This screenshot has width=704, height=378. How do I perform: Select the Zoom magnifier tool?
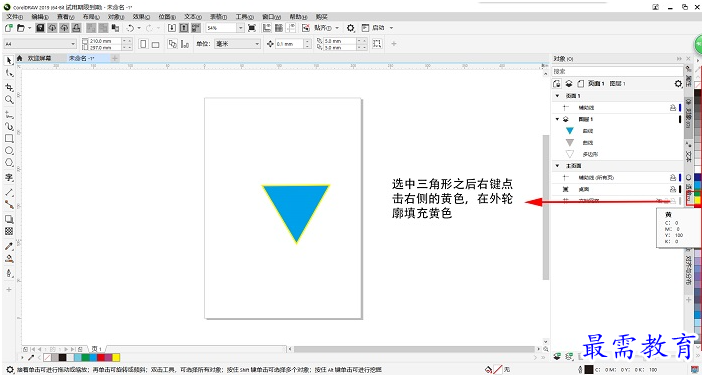pyautogui.click(x=9, y=100)
